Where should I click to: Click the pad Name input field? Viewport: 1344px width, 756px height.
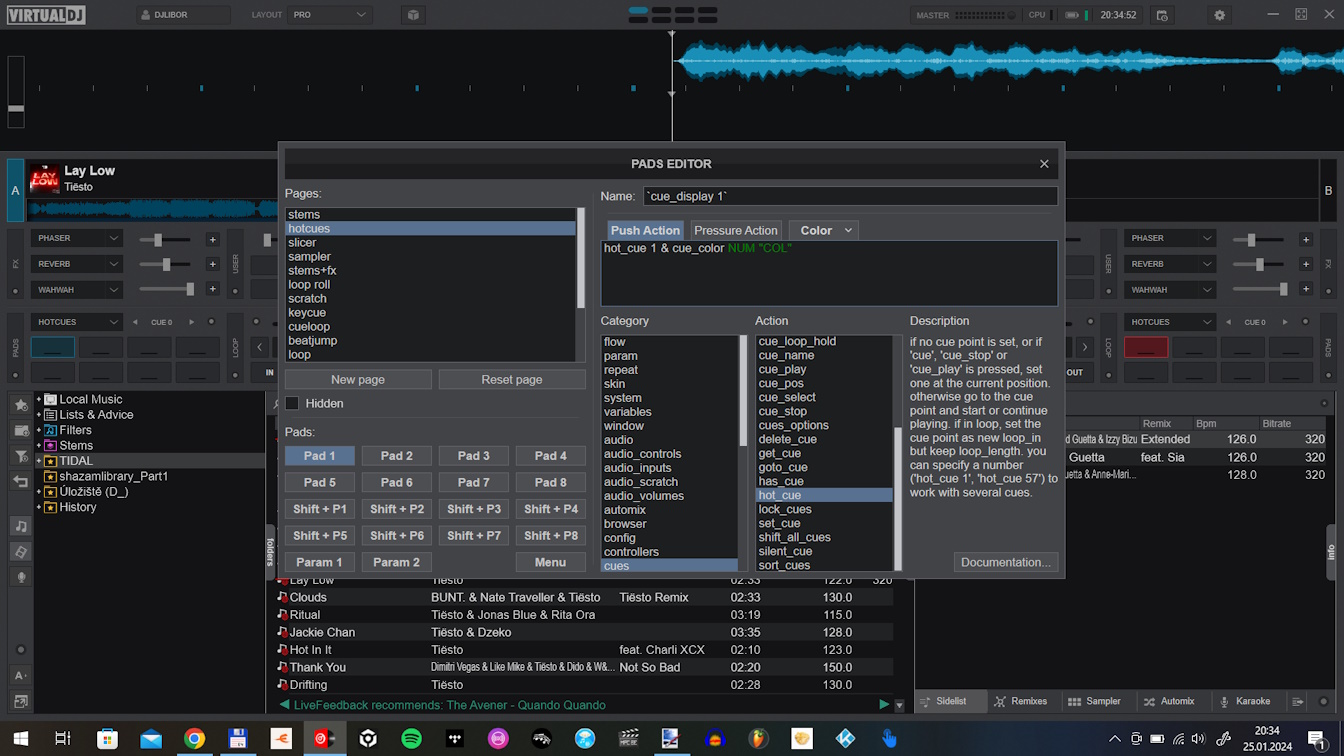click(x=849, y=196)
